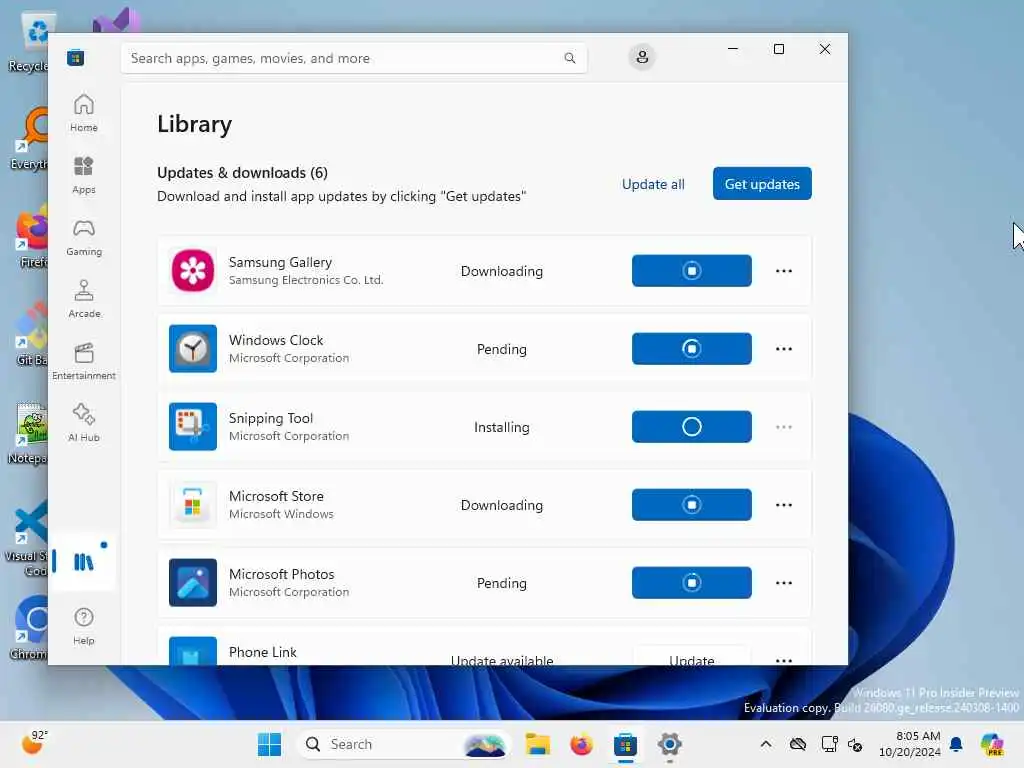Click the Update all link
This screenshot has height=768, width=1024.
653,184
